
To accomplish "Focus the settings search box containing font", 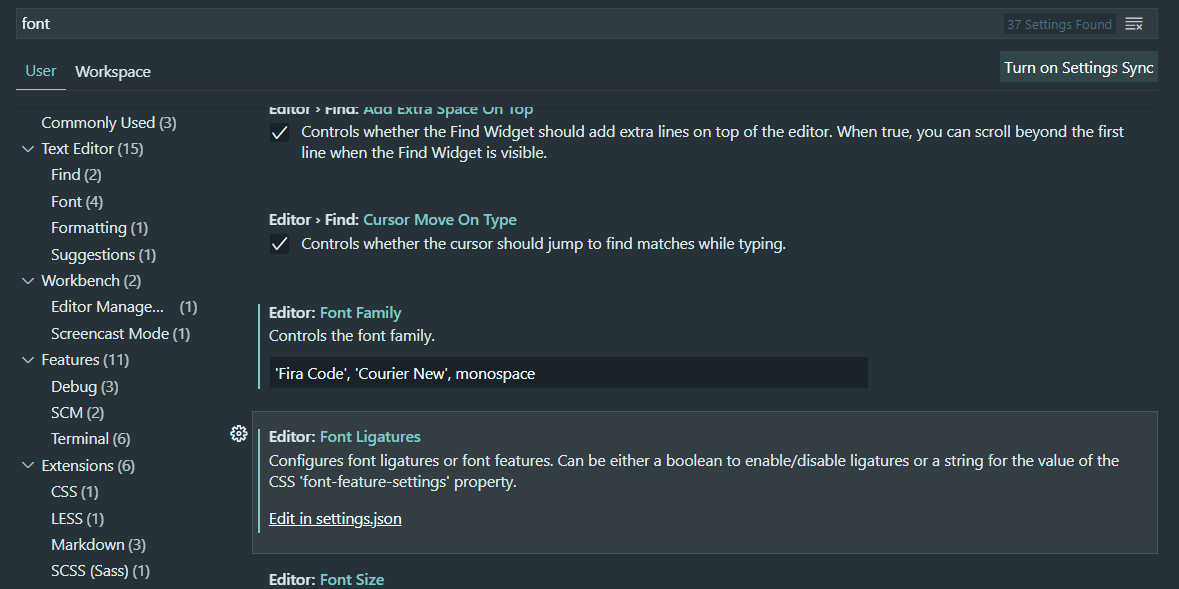I will (x=511, y=23).
